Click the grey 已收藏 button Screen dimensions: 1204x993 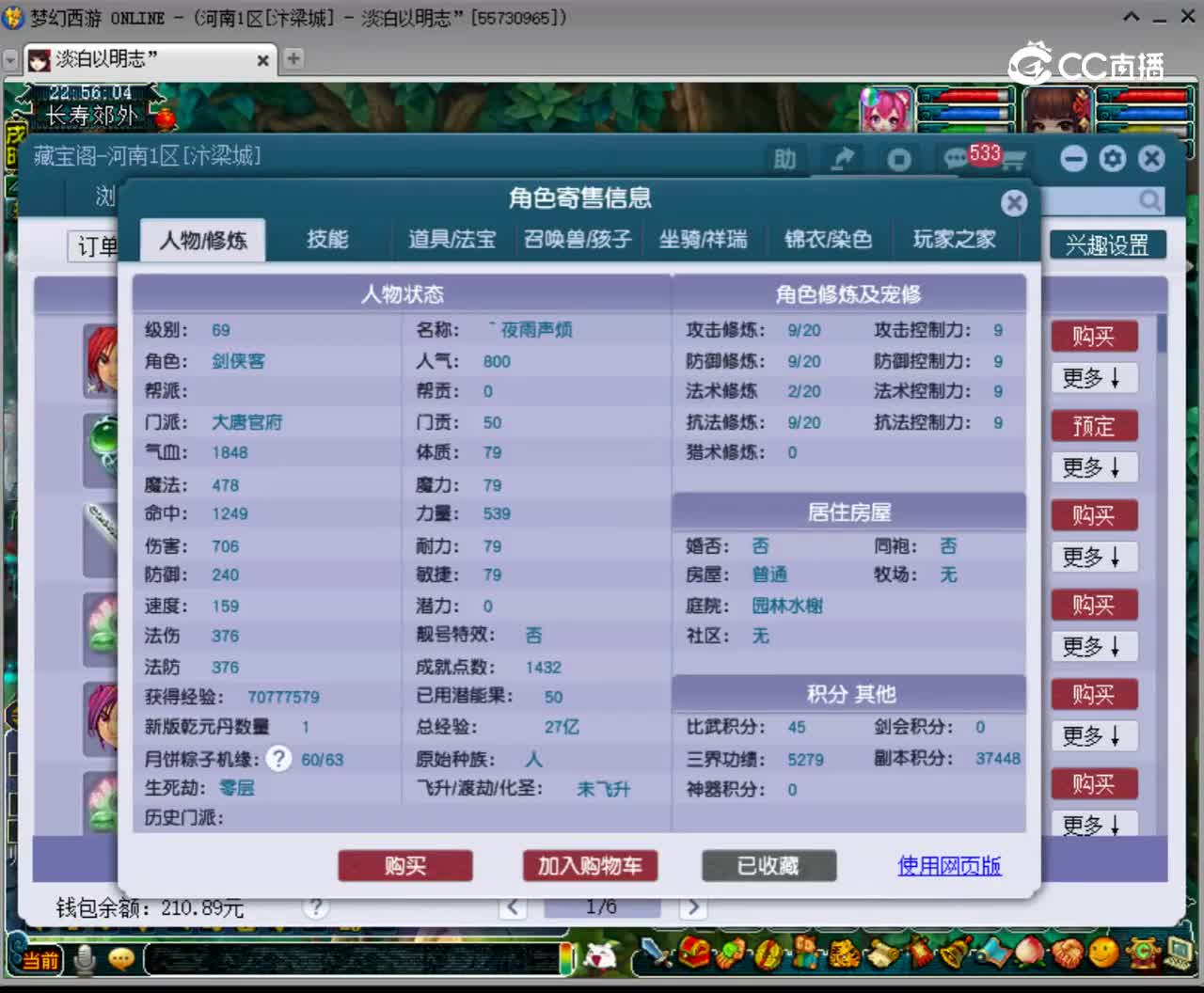pos(768,866)
